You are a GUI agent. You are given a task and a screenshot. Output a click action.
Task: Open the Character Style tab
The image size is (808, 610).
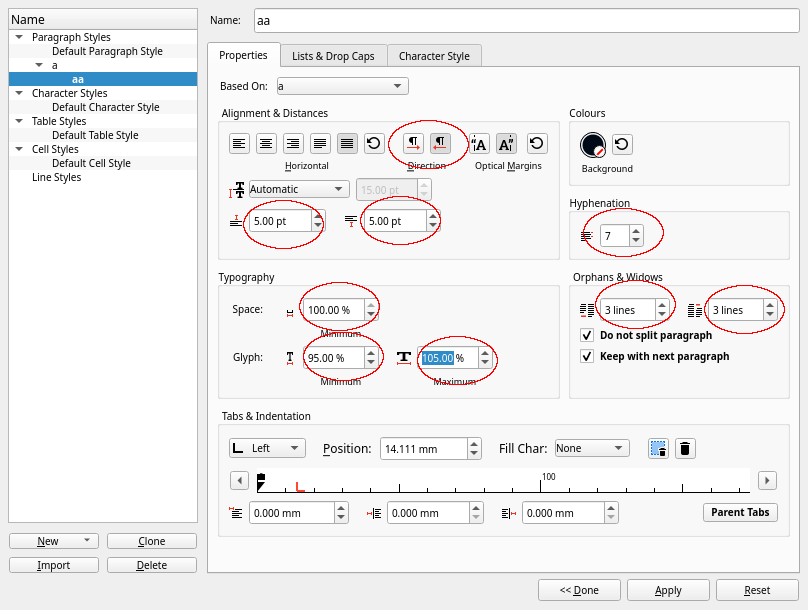(x=434, y=56)
